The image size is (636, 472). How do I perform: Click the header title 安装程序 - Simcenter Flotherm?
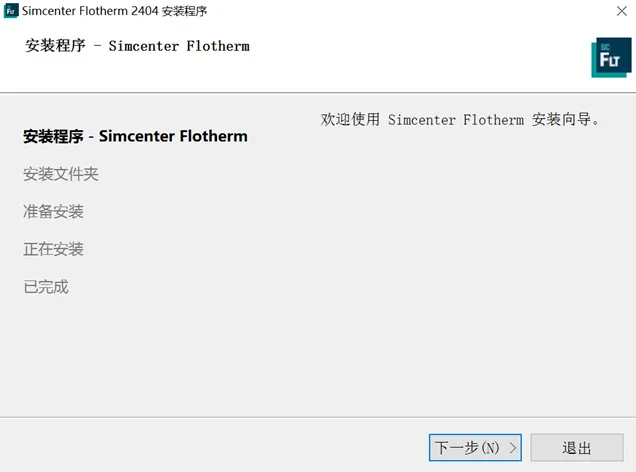pos(137,46)
